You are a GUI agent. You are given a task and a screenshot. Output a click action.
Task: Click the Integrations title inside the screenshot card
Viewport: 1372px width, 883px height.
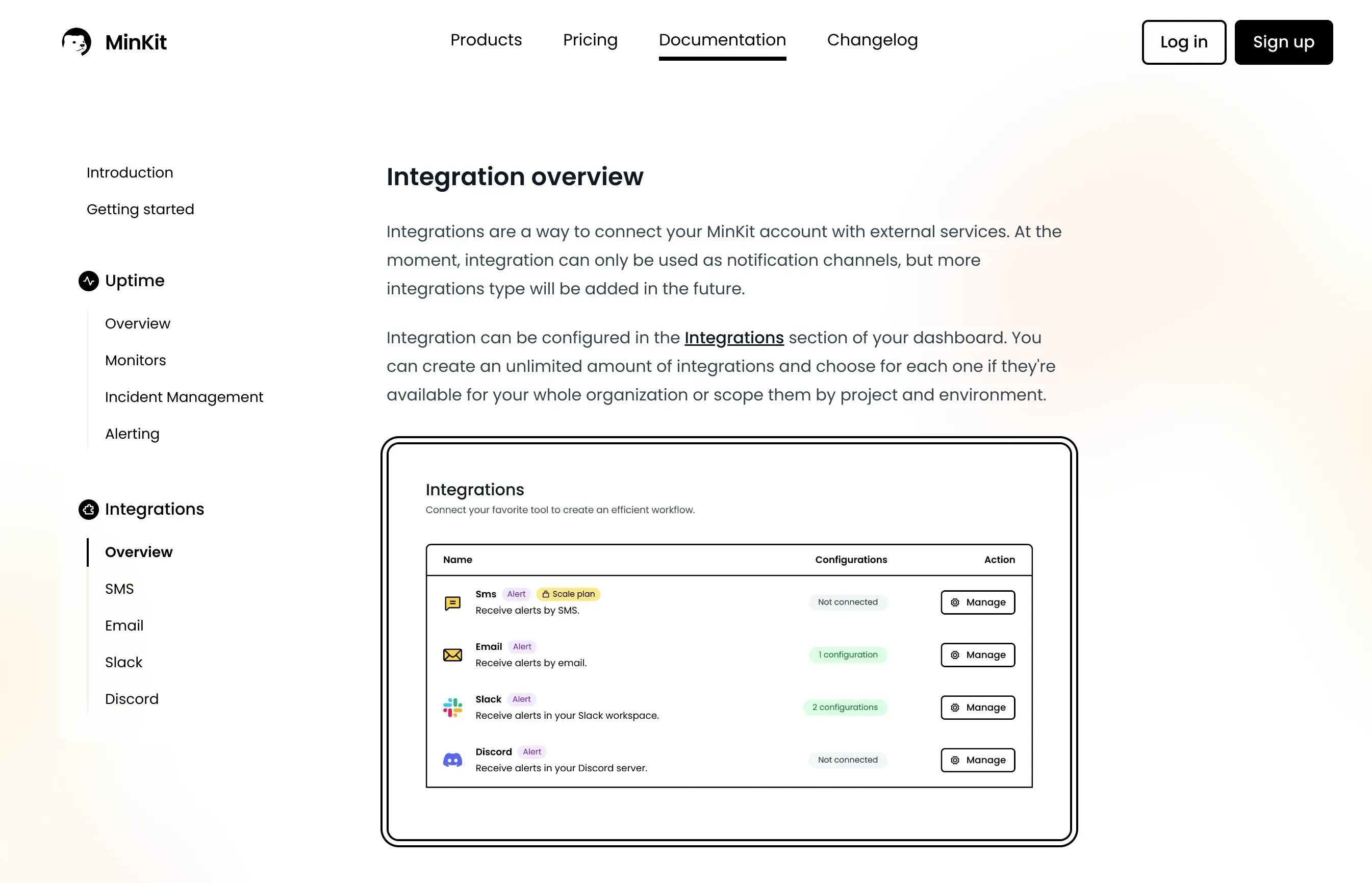475,490
